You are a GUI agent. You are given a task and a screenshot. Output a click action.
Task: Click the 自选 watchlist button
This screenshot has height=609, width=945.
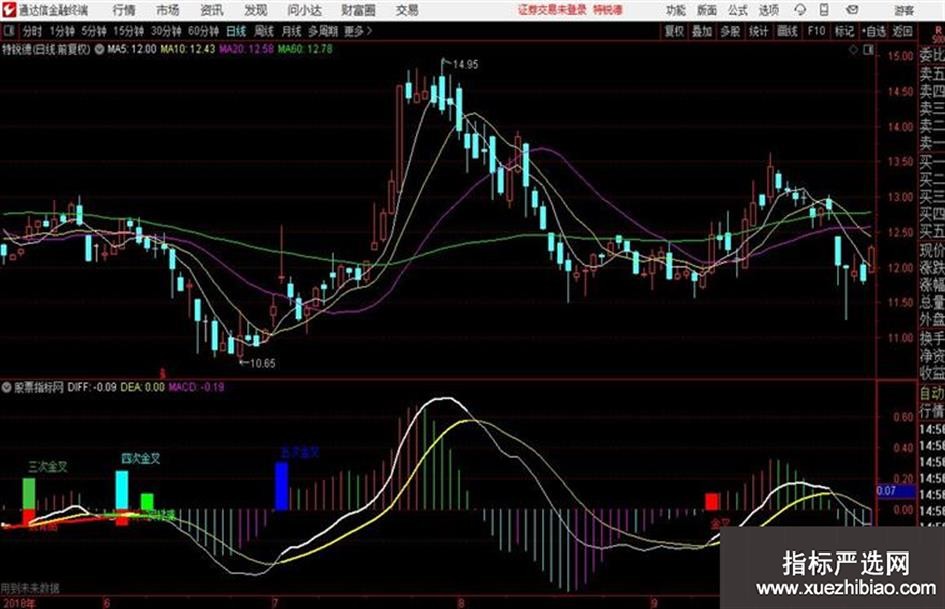[x=874, y=31]
